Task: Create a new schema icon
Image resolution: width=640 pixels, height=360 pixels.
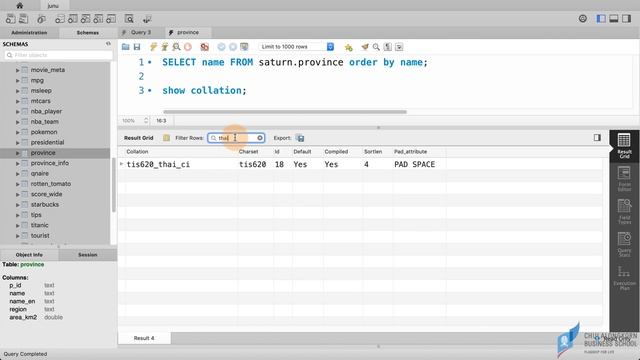Action: click(60, 19)
